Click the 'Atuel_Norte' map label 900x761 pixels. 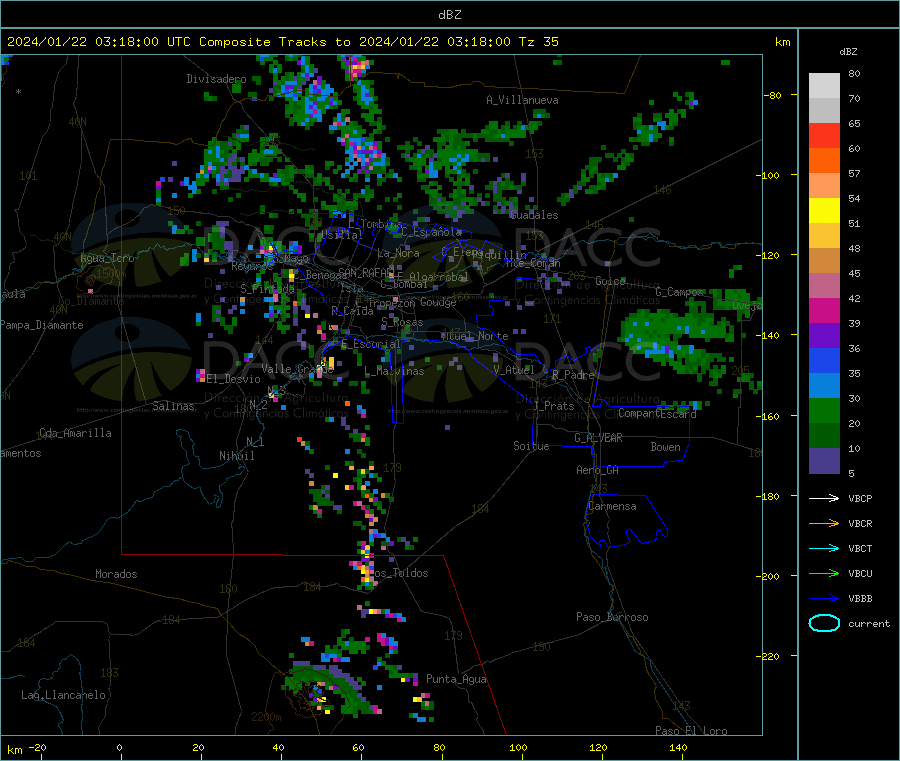click(475, 336)
